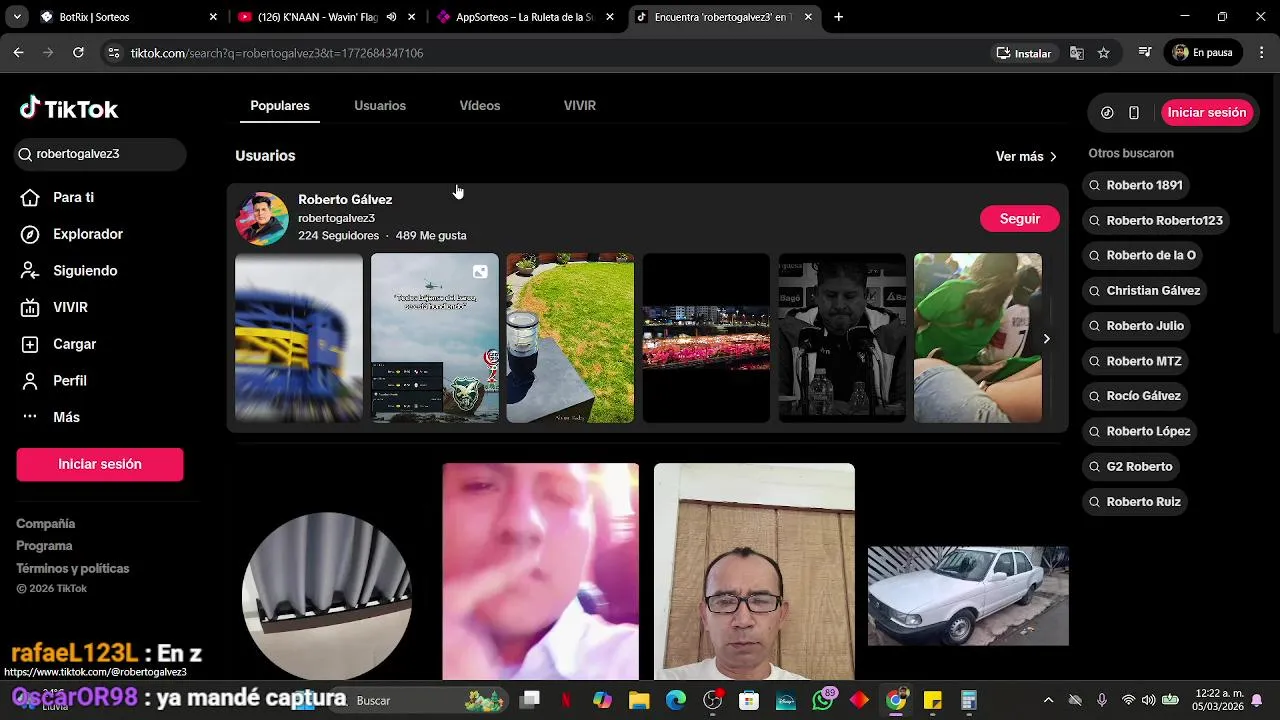1280x720 pixels.
Task: Search suggestion Roberto de la O
Action: point(1142,256)
